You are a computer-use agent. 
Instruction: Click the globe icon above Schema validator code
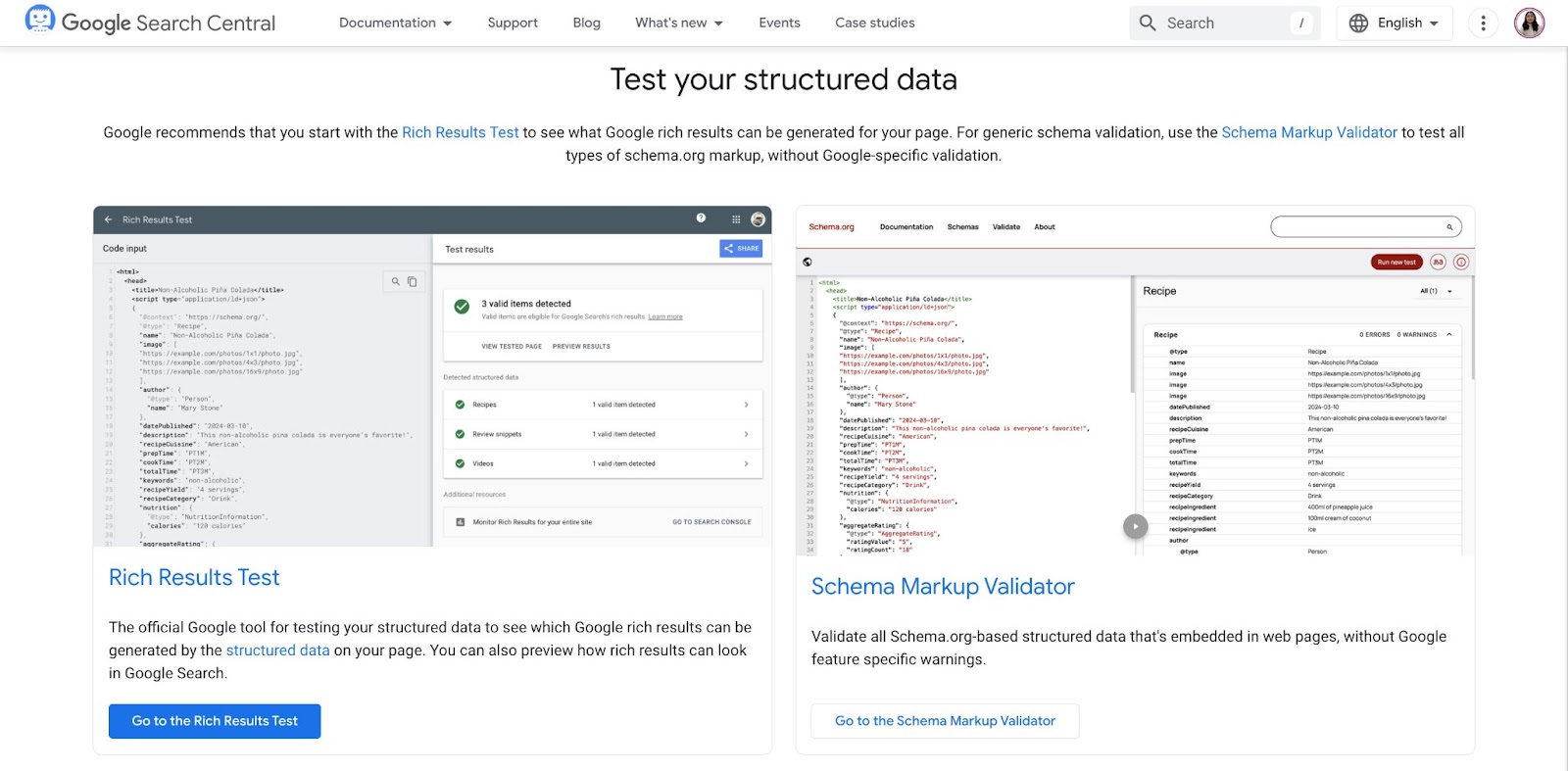tap(807, 262)
